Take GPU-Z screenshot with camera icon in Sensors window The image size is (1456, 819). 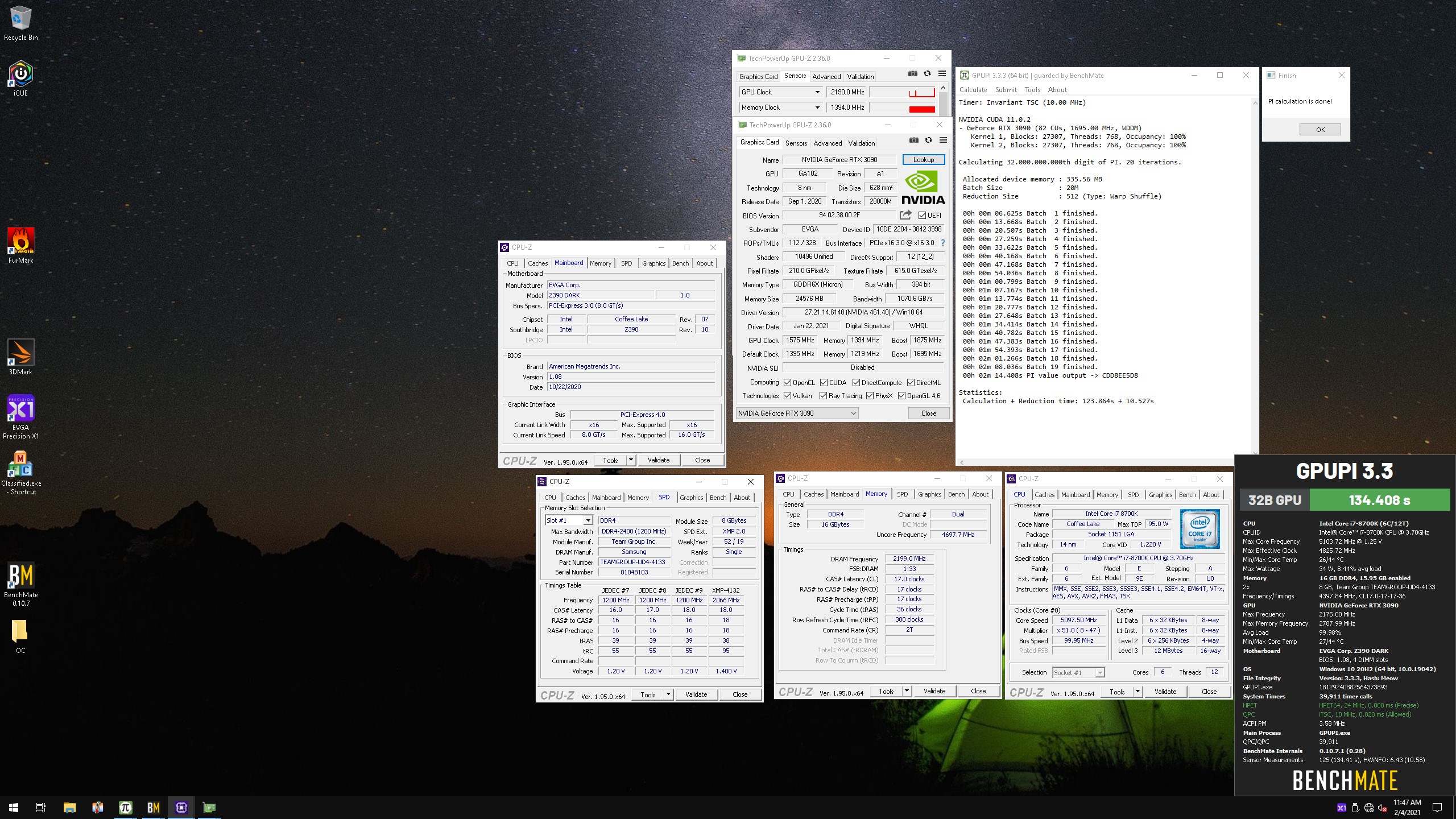[x=912, y=74]
